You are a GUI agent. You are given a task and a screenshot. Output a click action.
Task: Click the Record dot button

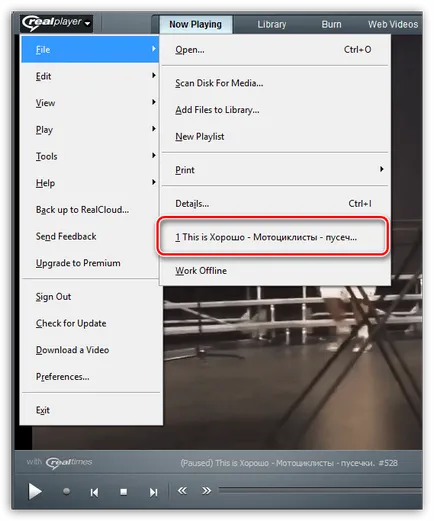66,491
